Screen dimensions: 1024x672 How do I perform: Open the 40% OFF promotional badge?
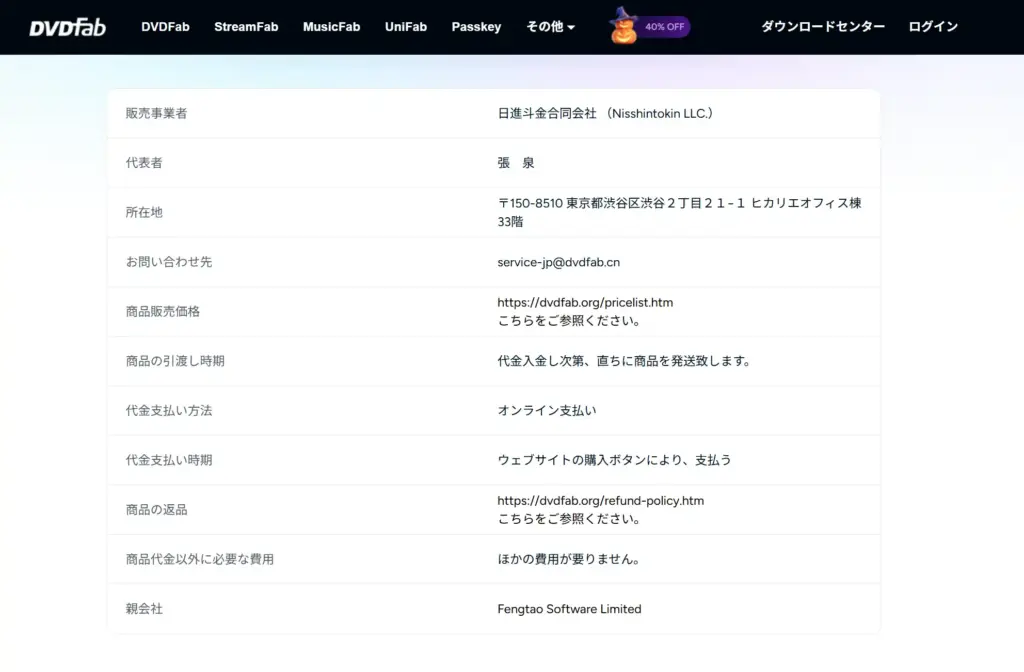pyautogui.click(x=662, y=27)
